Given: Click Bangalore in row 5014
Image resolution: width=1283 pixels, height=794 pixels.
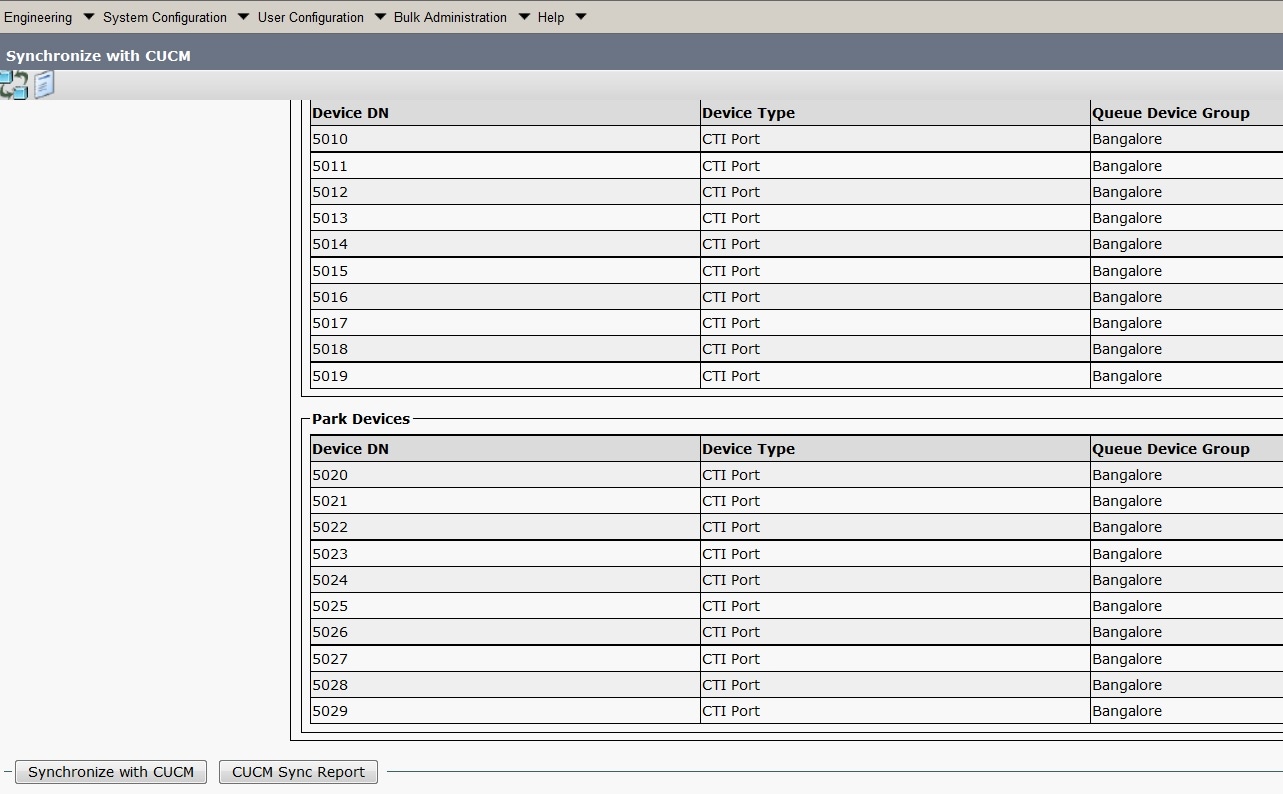Looking at the screenshot, I should coord(1127,244).
